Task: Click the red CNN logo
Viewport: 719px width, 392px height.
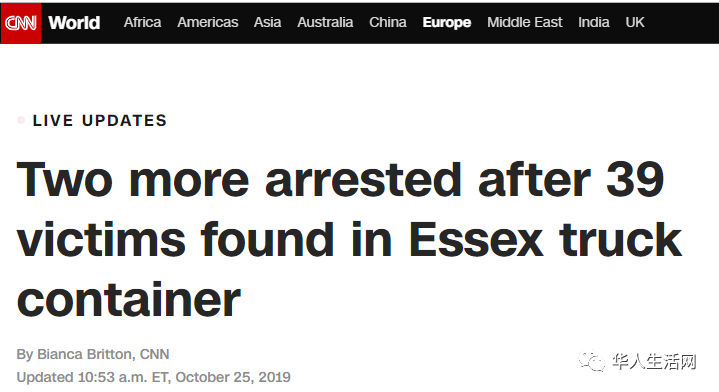Action: [21, 22]
